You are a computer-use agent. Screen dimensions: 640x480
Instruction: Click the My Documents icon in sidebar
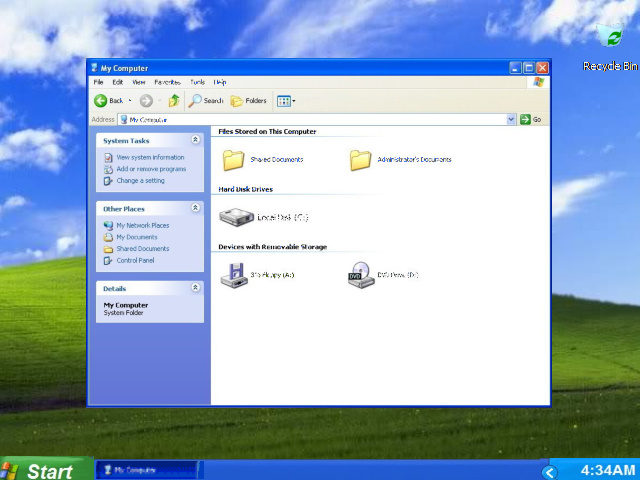pos(108,237)
